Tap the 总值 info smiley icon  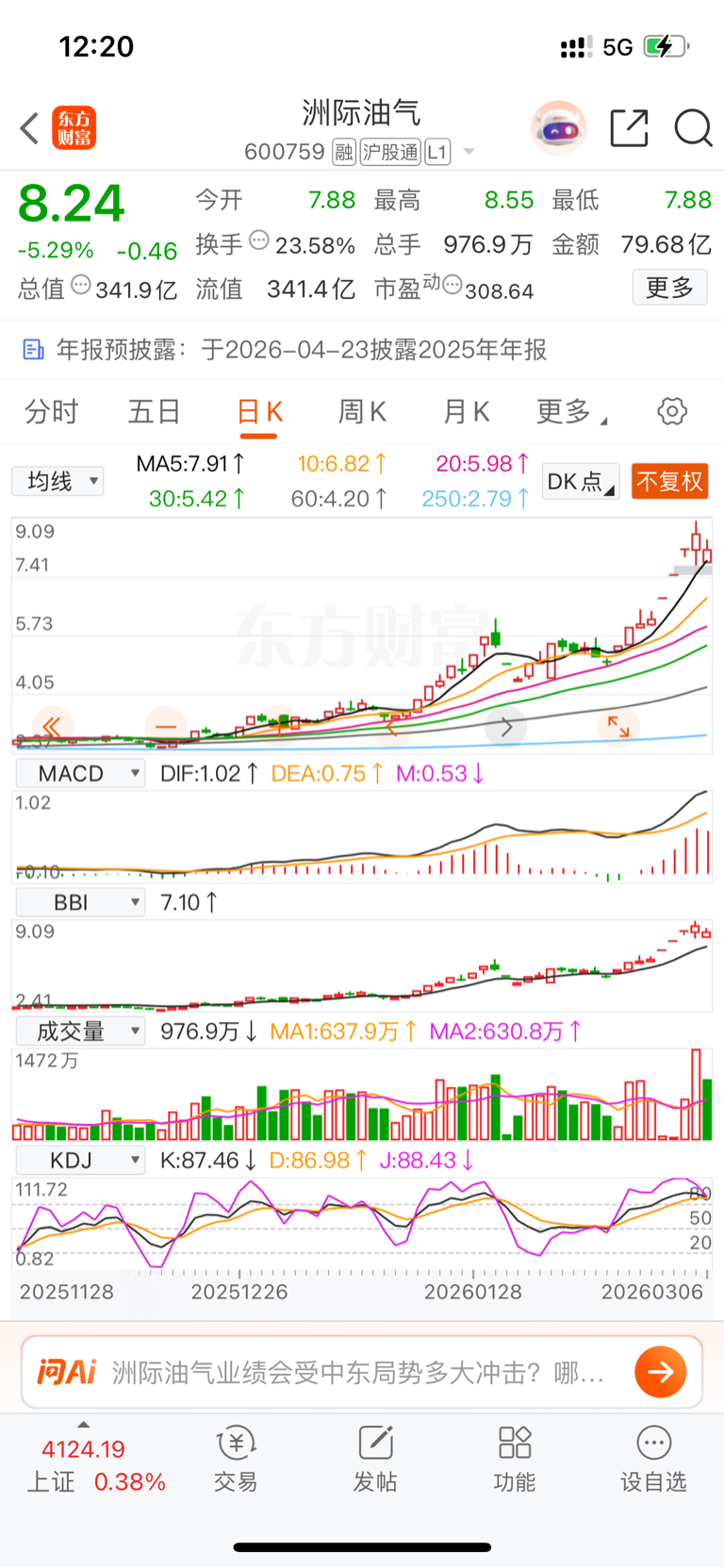pos(81,285)
